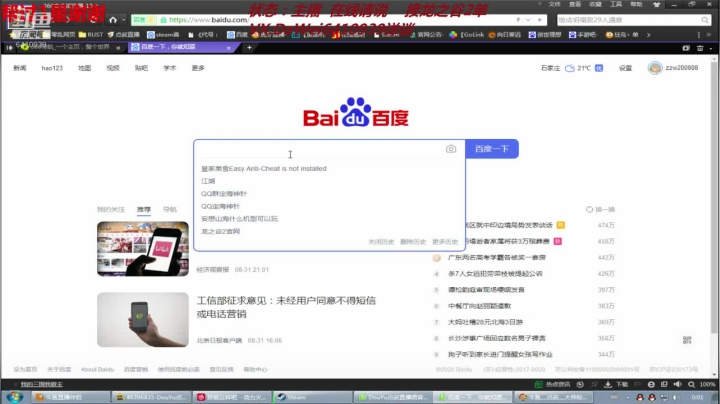Select the Easy Anti-Cheat history suggestion
Image resolution: width=720 pixels, height=404 pixels.
click(x=264, y=168)
